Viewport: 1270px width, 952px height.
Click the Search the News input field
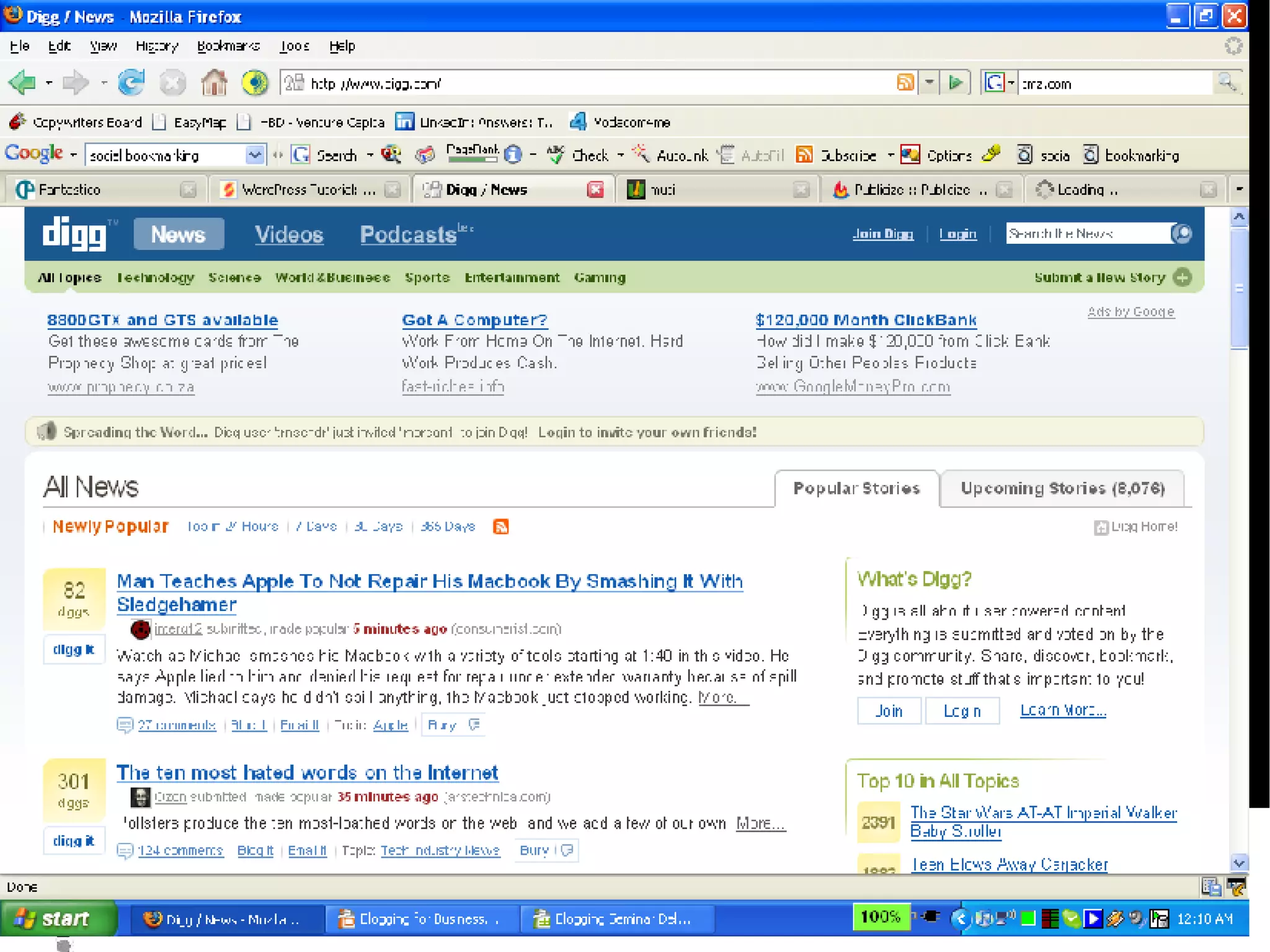tap(1086, 234)
